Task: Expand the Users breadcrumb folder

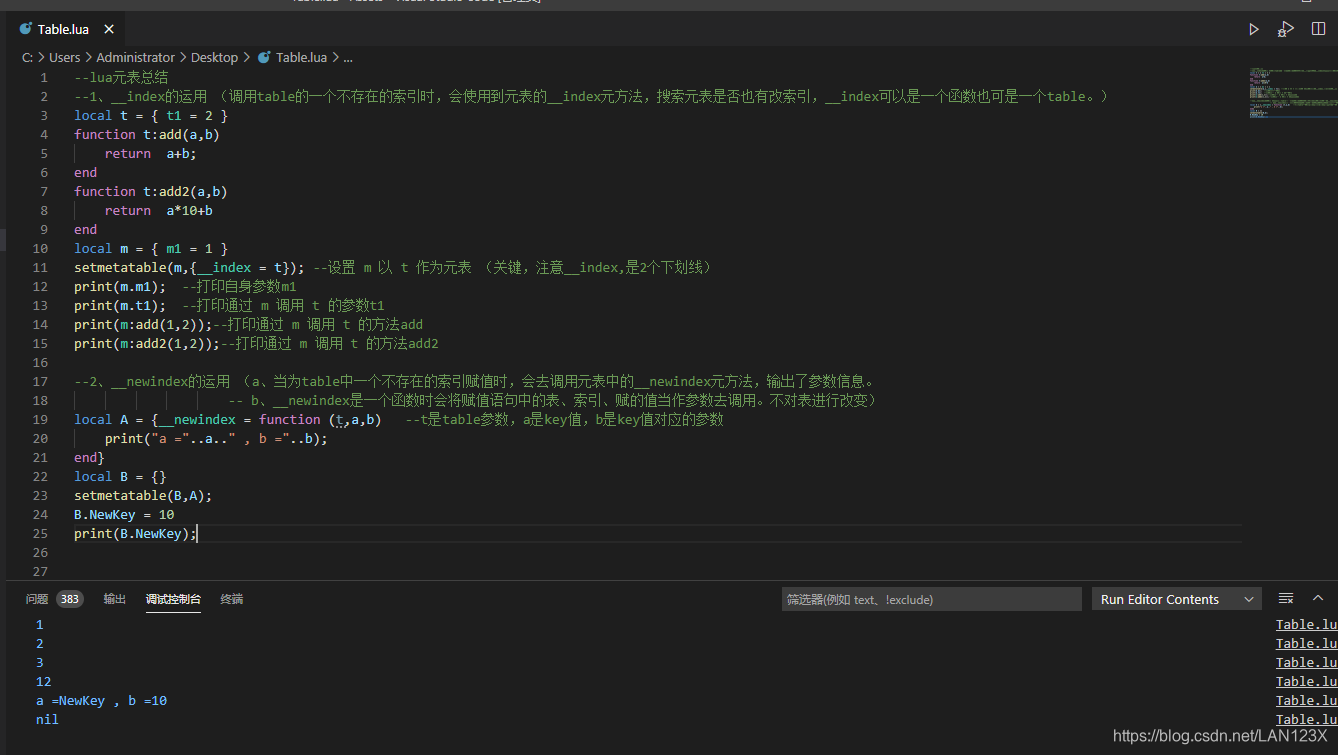Action: coord(64,57)
